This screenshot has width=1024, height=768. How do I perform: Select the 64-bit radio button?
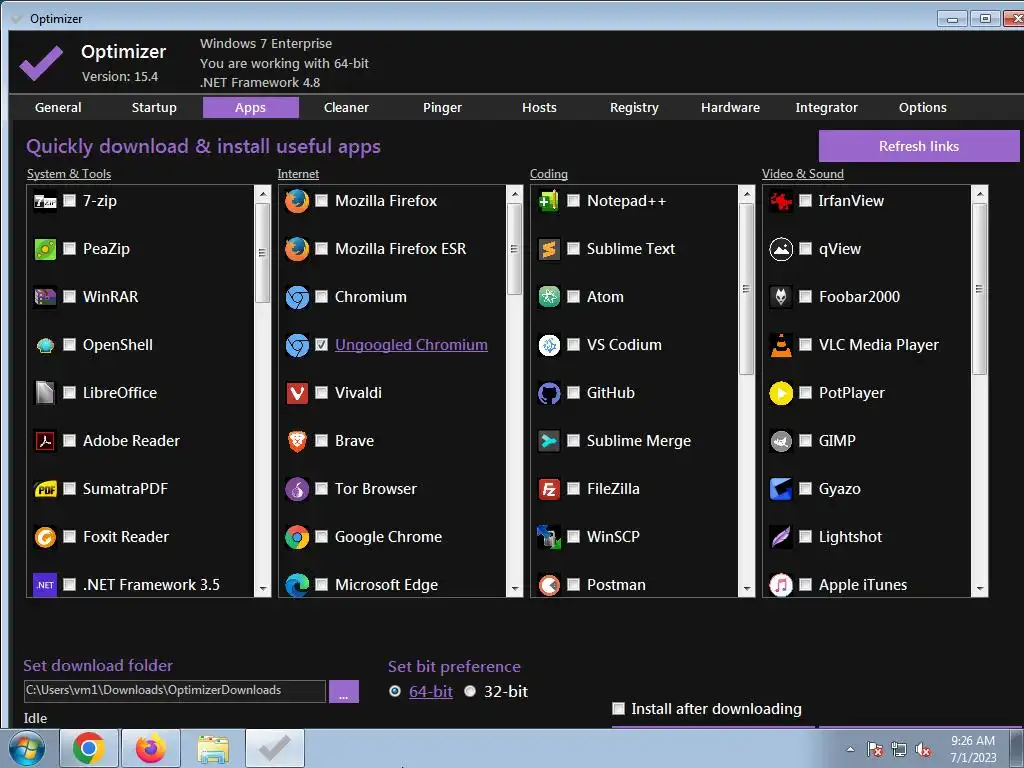395,691
